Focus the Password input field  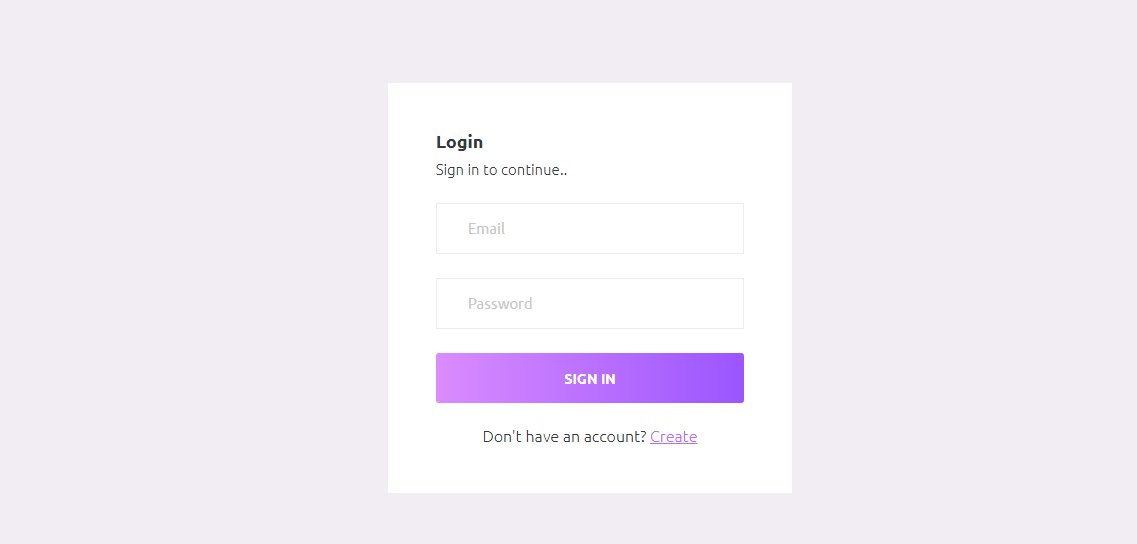tap(589, 303)
